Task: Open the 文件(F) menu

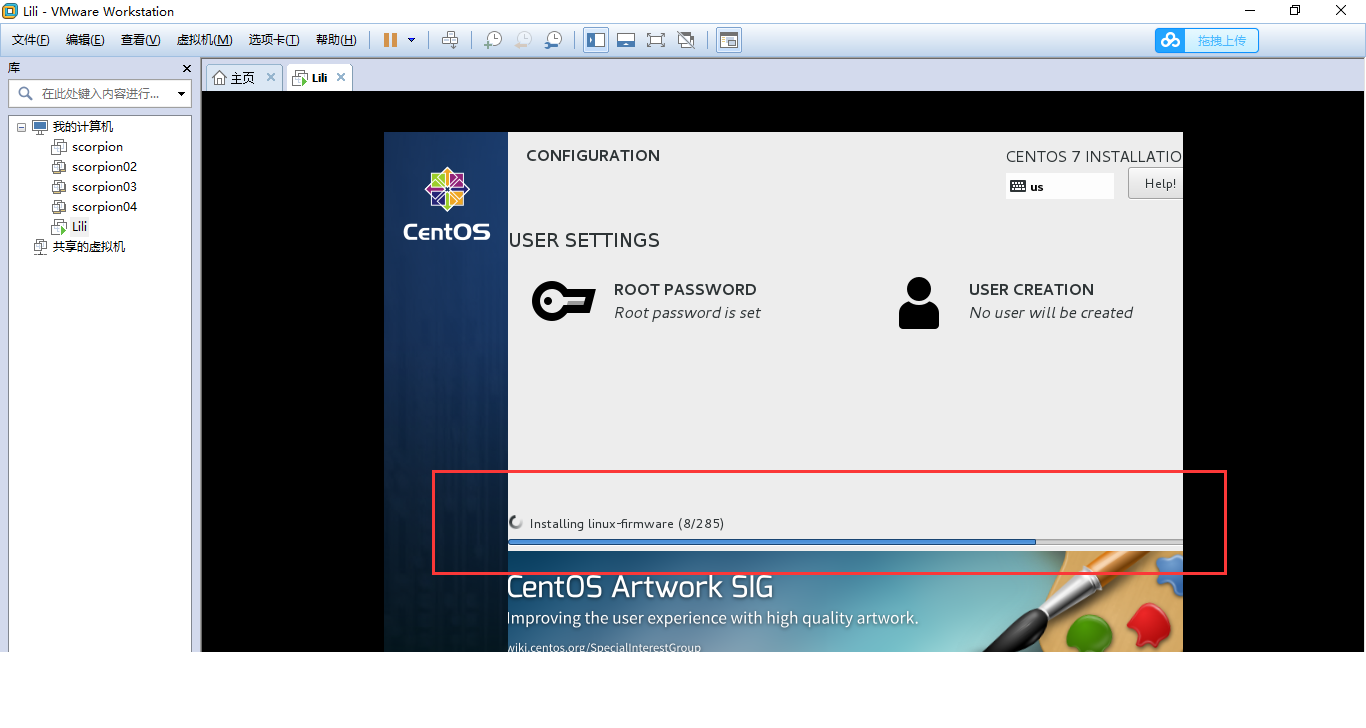Action: pos(31,40)
